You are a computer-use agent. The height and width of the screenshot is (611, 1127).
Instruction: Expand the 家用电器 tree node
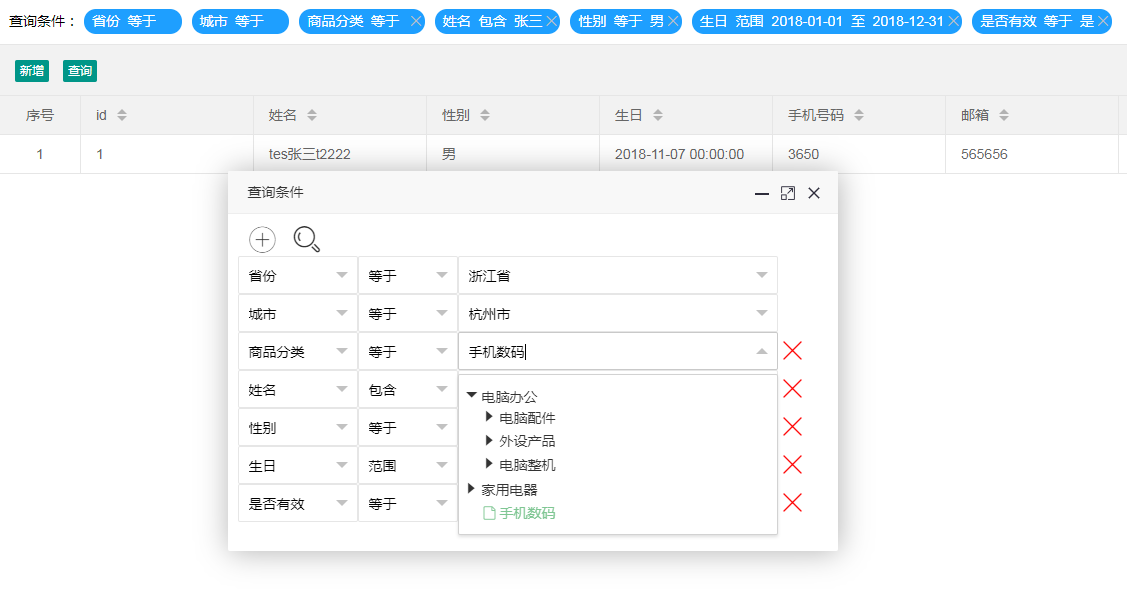click(472, 489)
